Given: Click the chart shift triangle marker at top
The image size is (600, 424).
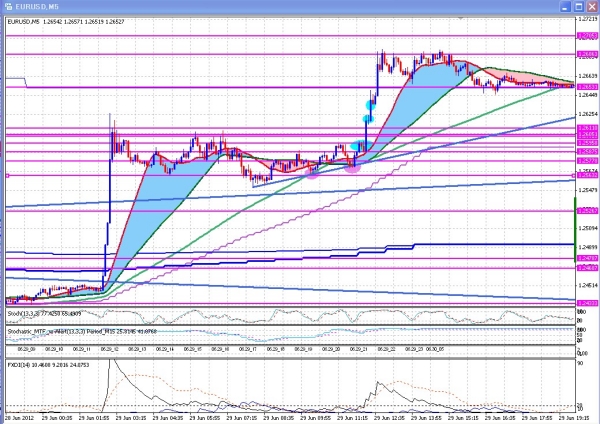Looking at the screenshot, I should [x=461, y=18].
